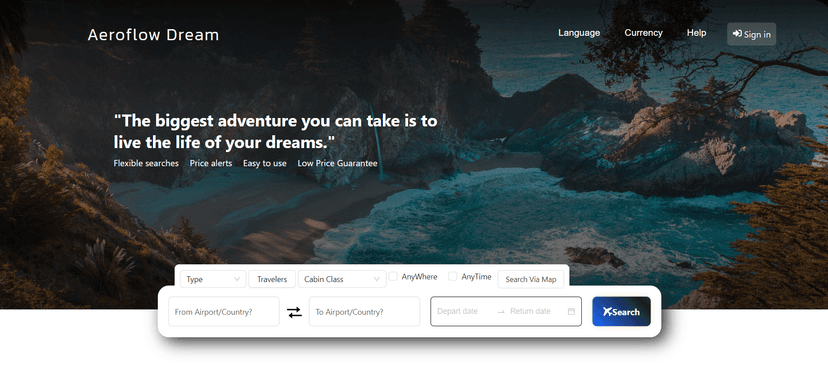Select the Sign in button
Image resolution: width=828 pixels, height=366 pixels.
(751, 34)
